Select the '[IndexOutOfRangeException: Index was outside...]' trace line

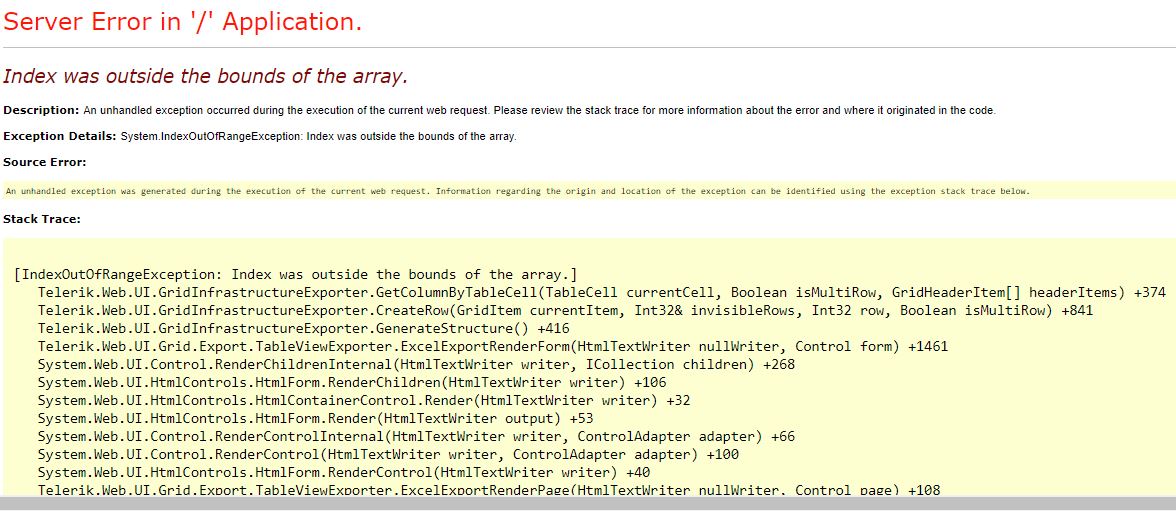[x=295, y=274]
